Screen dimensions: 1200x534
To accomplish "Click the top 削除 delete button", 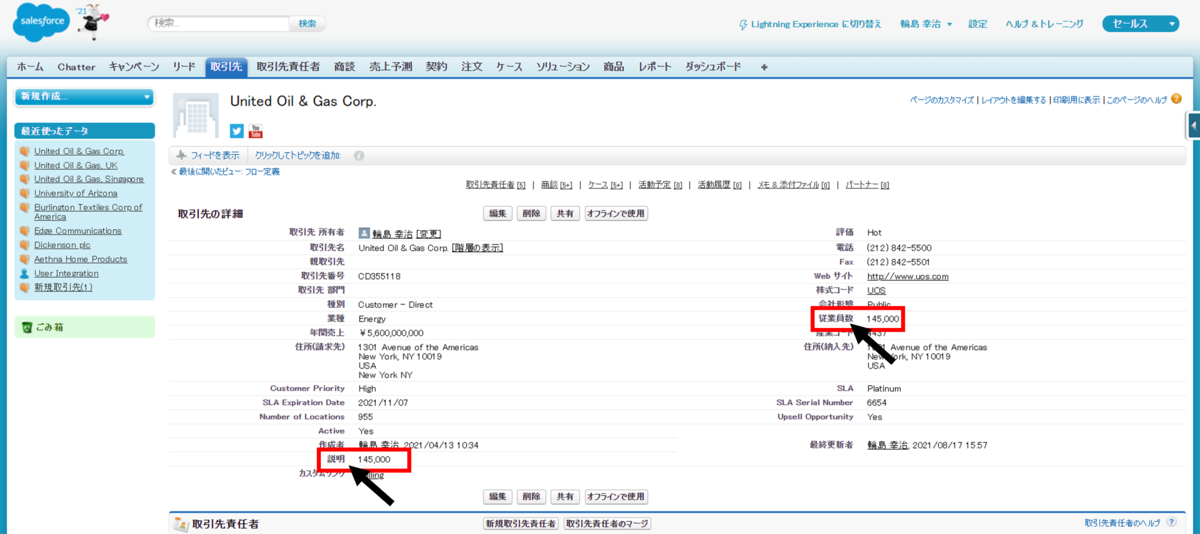I will click(532, 213).
